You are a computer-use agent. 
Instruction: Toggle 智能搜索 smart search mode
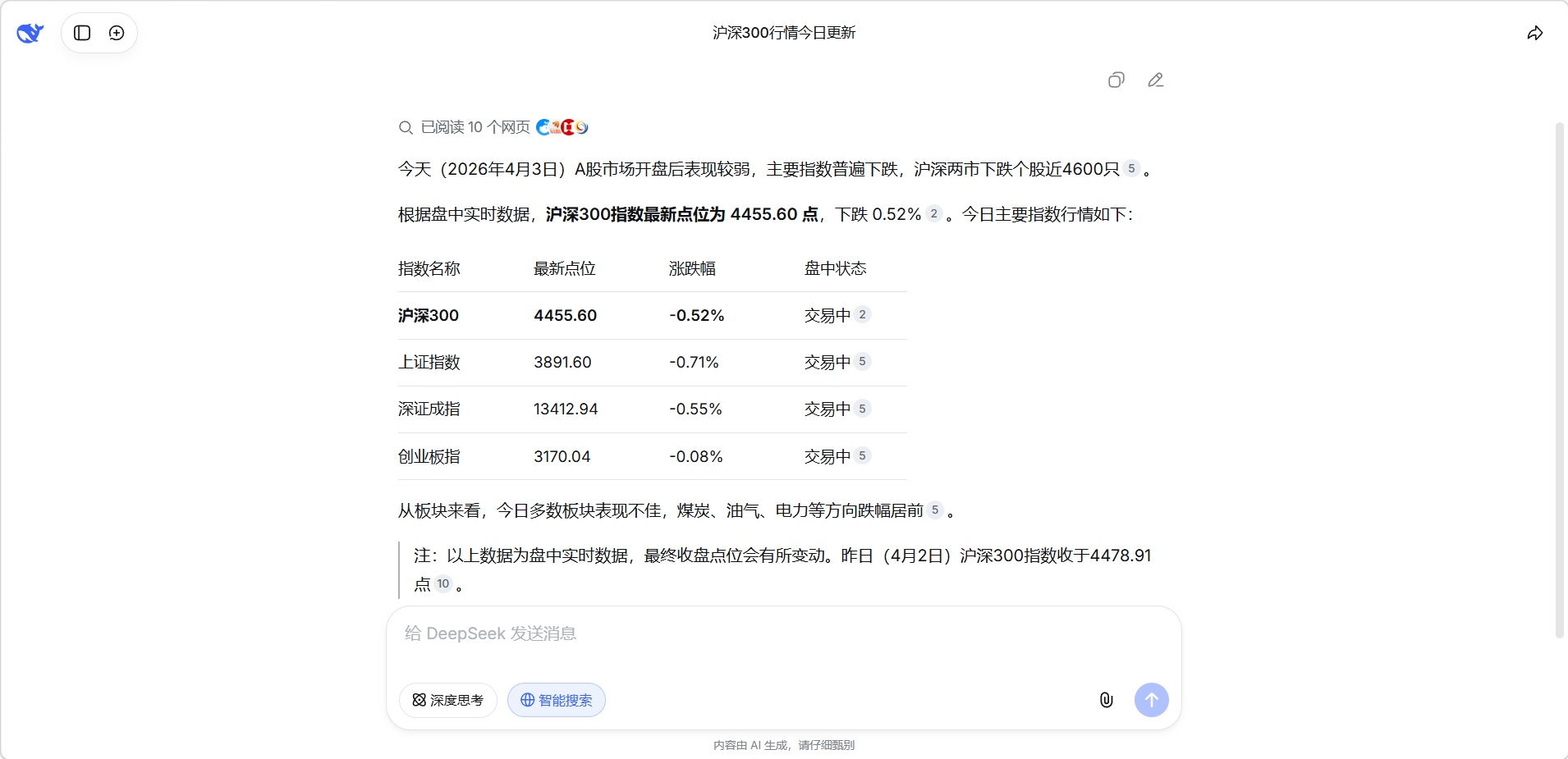[x=557, y=700]
